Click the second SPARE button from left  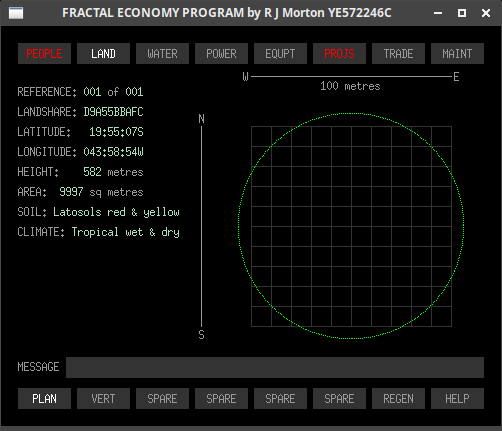(221, 398)
